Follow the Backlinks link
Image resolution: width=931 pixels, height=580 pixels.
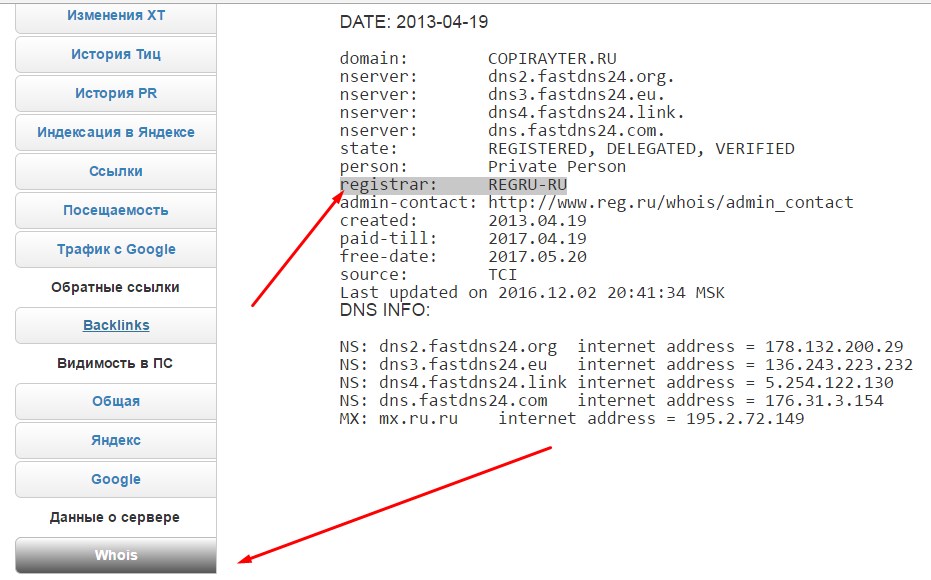tap(116, 325)
